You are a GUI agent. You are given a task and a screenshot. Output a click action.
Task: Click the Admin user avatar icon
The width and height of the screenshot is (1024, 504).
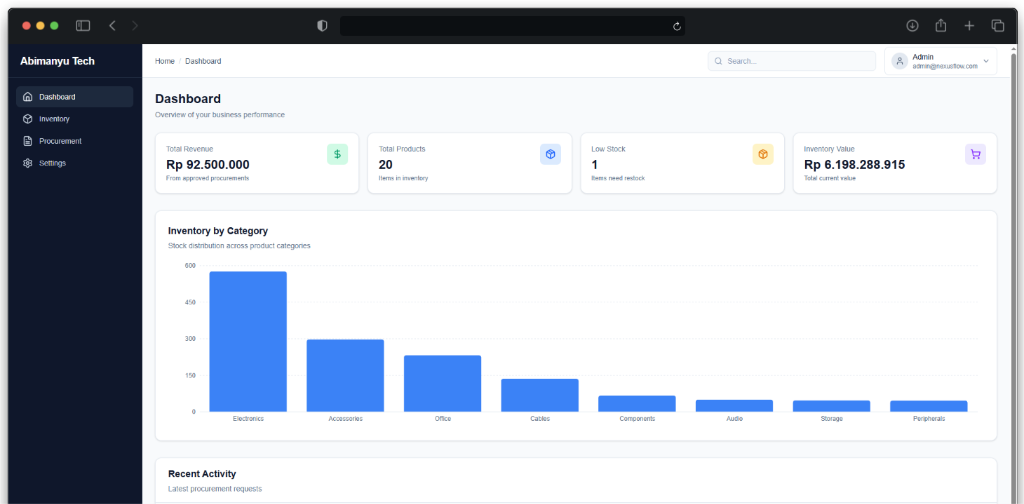[x=900, y=61]
